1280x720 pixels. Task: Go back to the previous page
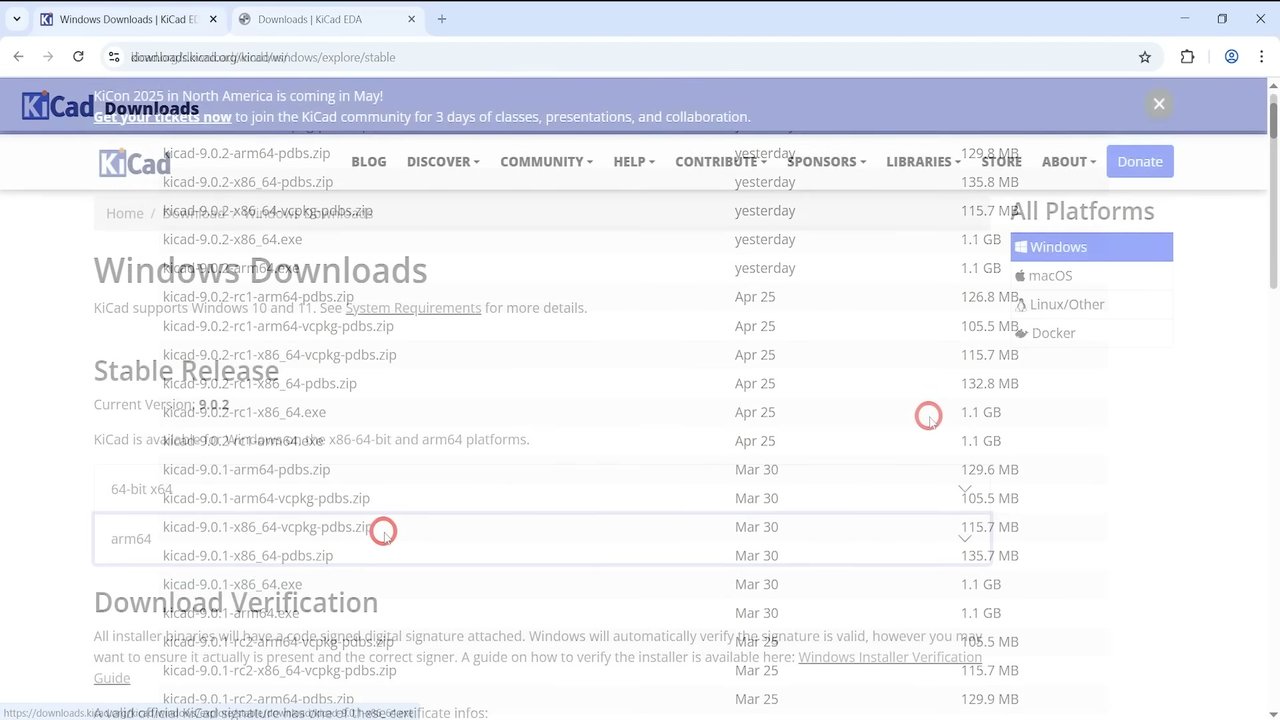coord(18,57)
